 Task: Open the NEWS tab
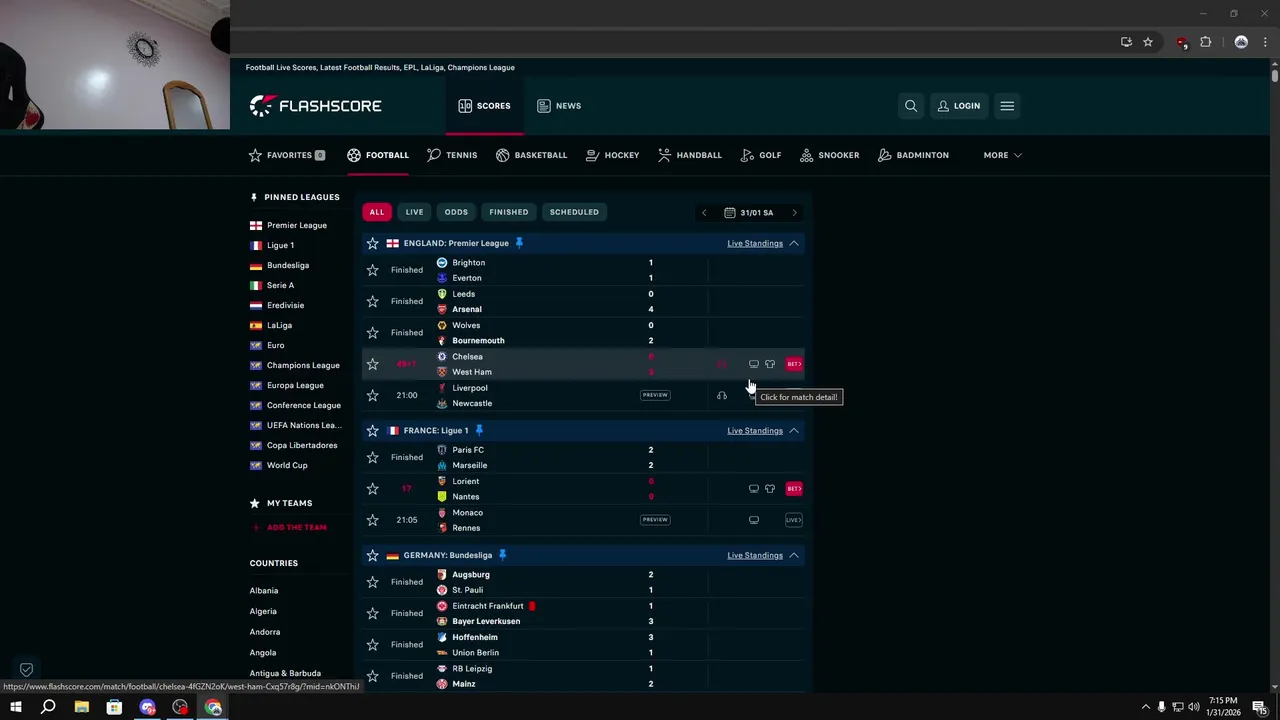pos(559,106)
